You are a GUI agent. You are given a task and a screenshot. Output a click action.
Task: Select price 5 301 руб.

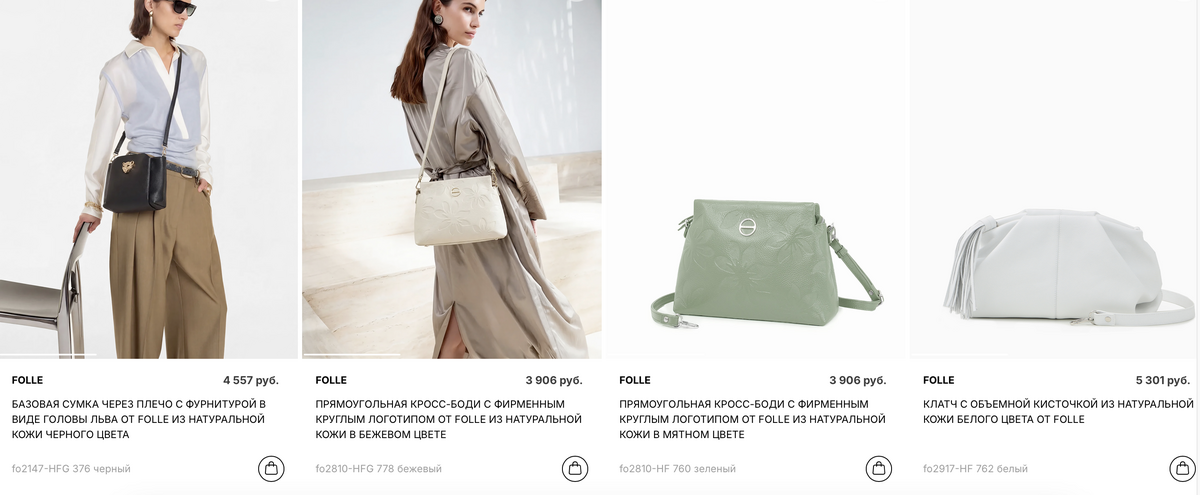pos(1163,380)
